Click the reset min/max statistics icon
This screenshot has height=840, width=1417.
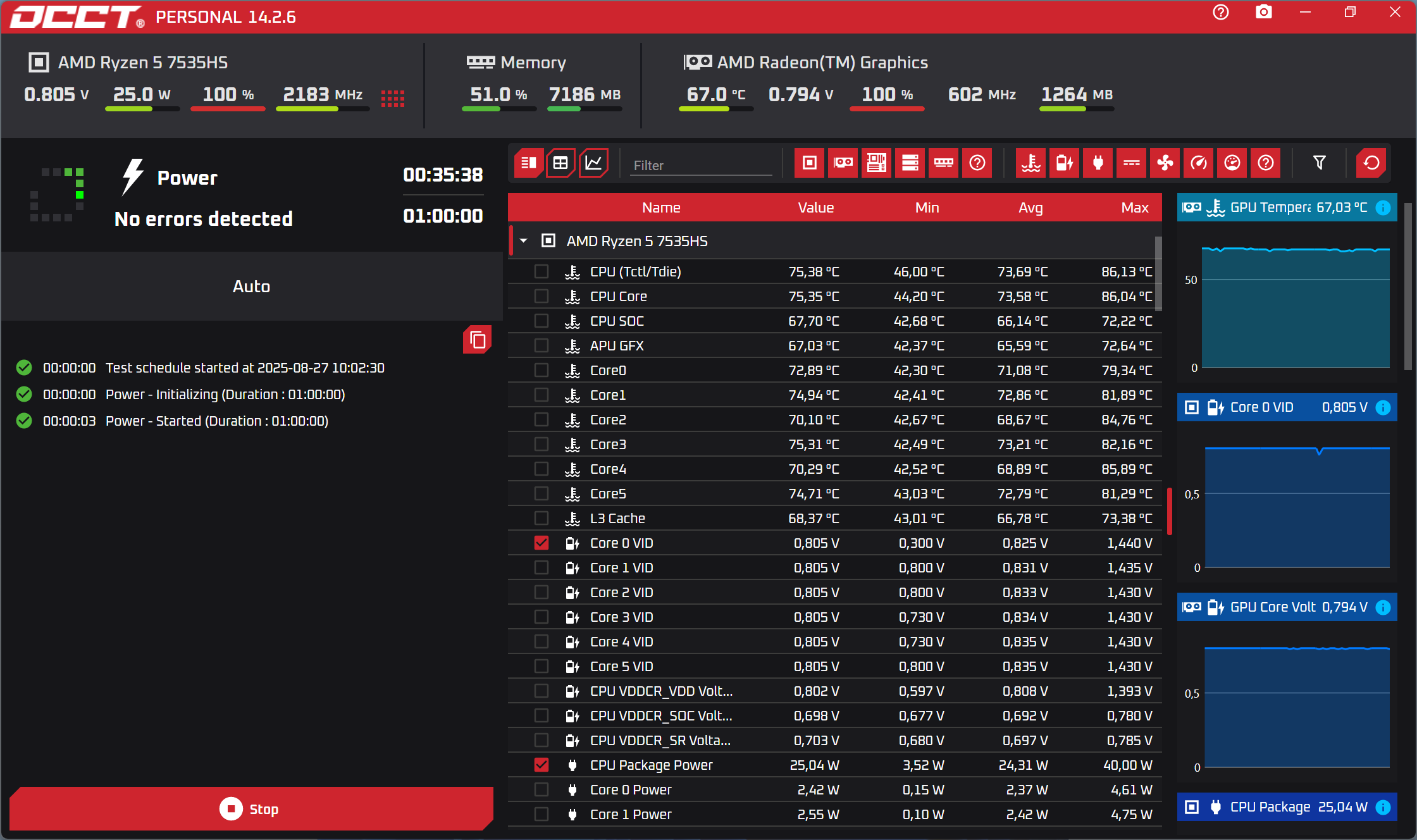pos(1371,163)
